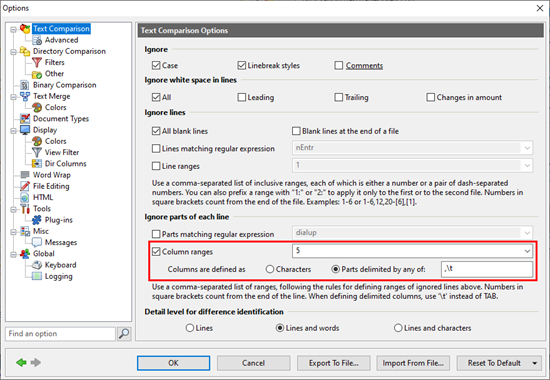Click the Comments hyperlink label
The width and height of the screenshot is (550, 380).
click(x=364, y=66)
